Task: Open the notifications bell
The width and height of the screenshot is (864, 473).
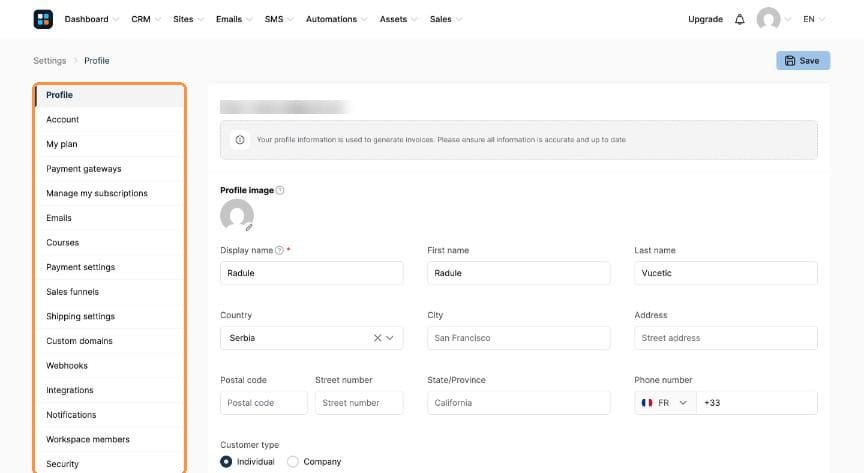Action: point(739,19)
